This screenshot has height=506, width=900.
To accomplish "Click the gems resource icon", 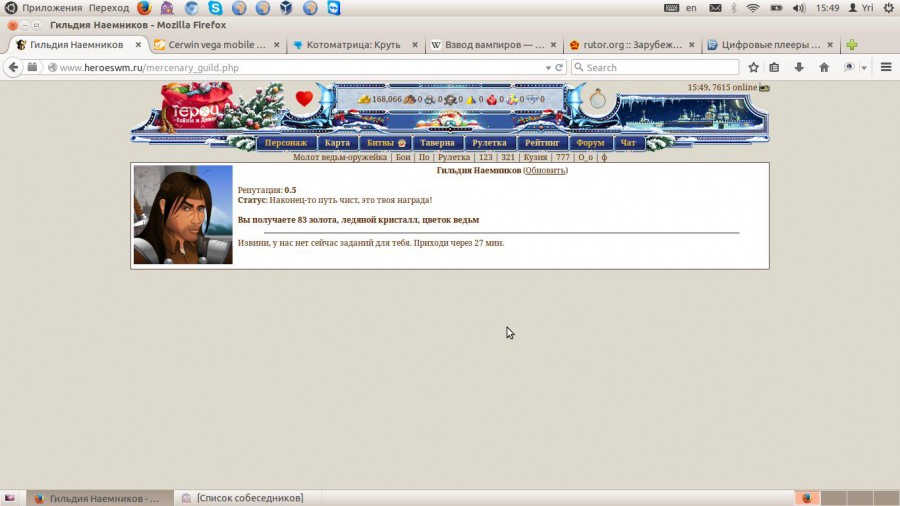I will (x=512, y=100).
